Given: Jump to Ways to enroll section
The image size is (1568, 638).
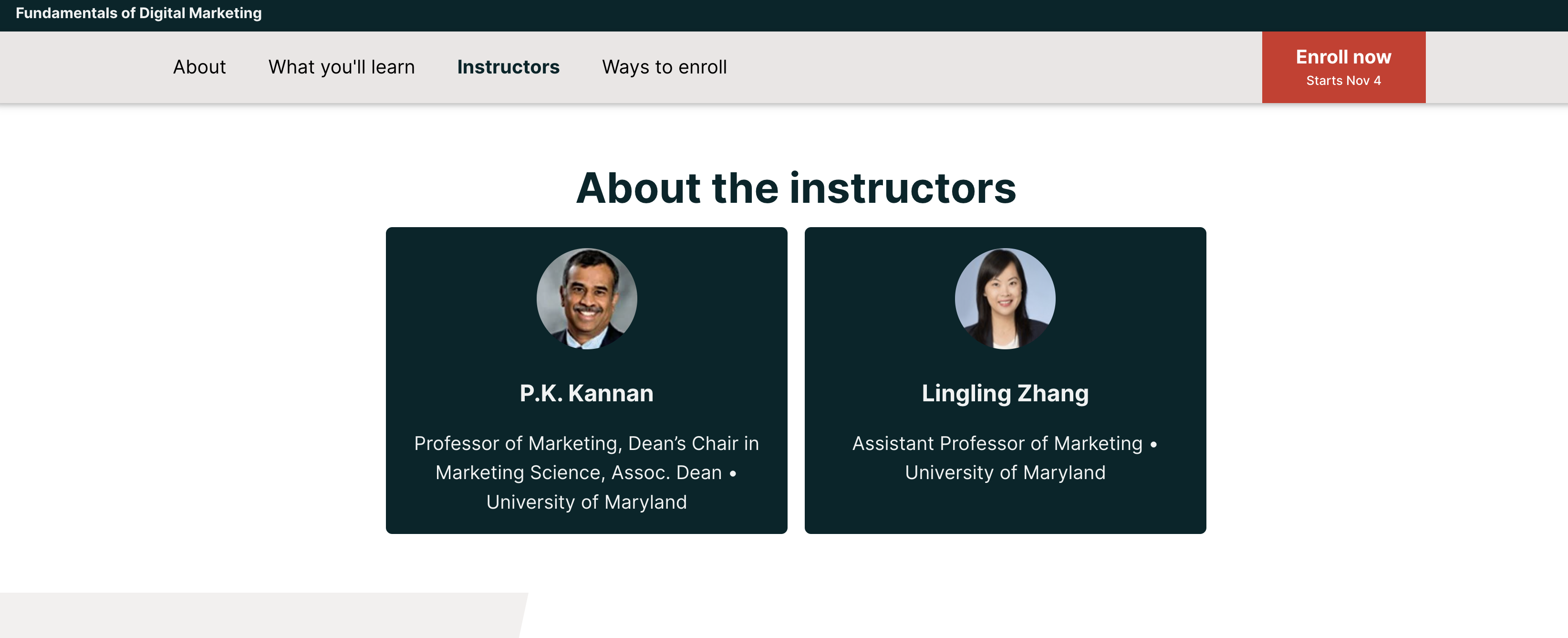Looking at the screenshot, I should [x=664, y=67].
